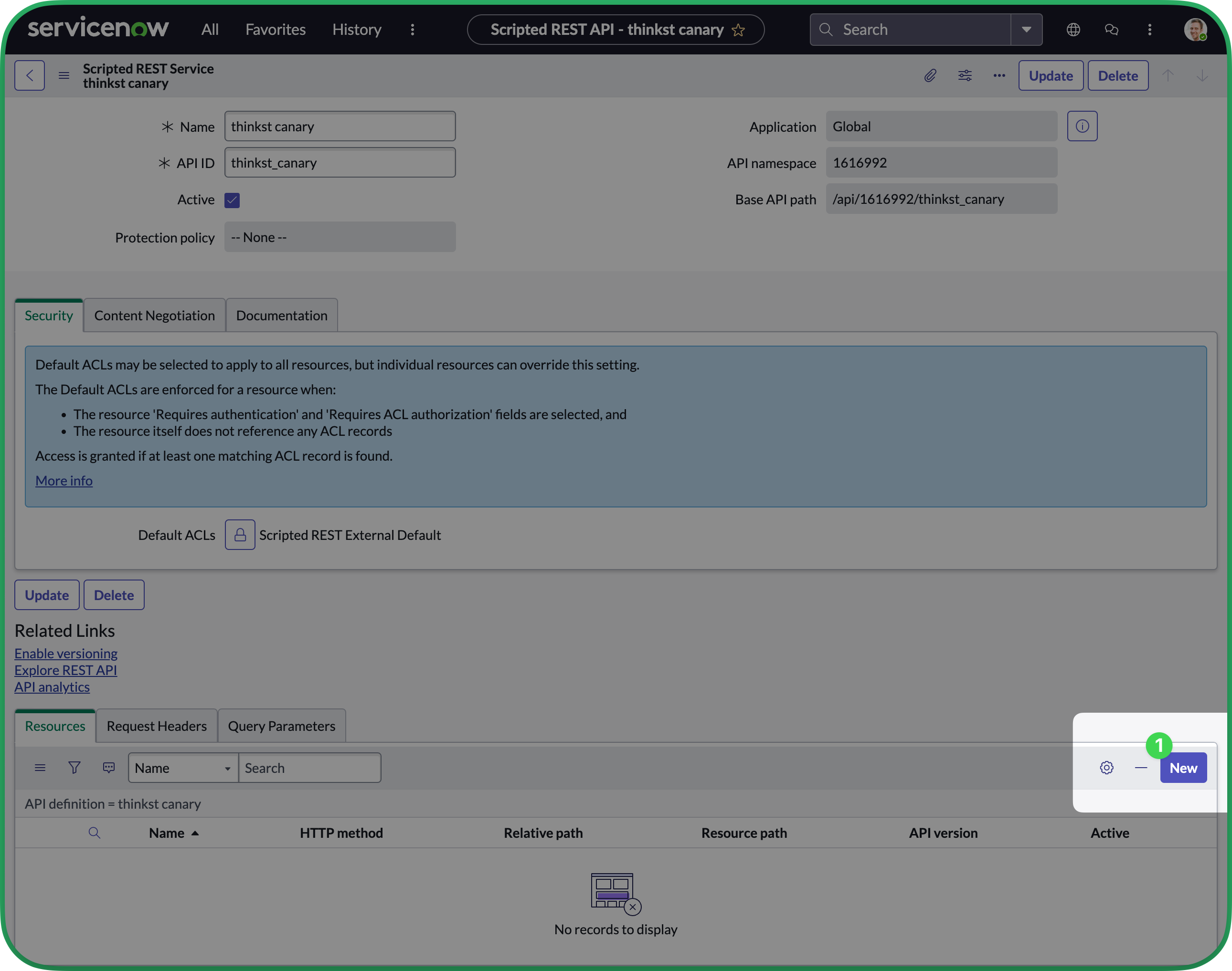Switch to the Content Negotiation tab

[x=155, y=316]
